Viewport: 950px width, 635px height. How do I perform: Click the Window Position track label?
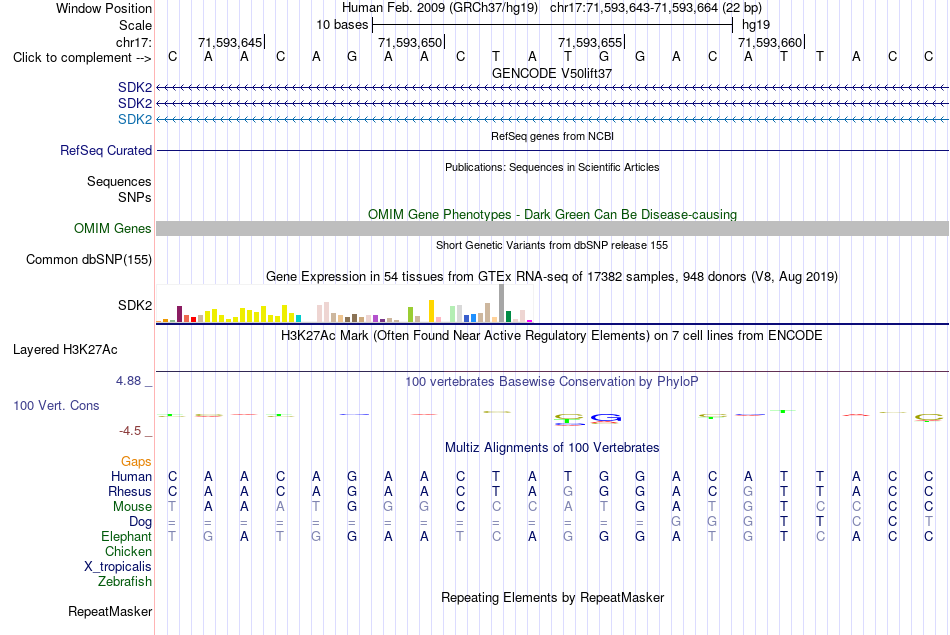coord(104,8)
